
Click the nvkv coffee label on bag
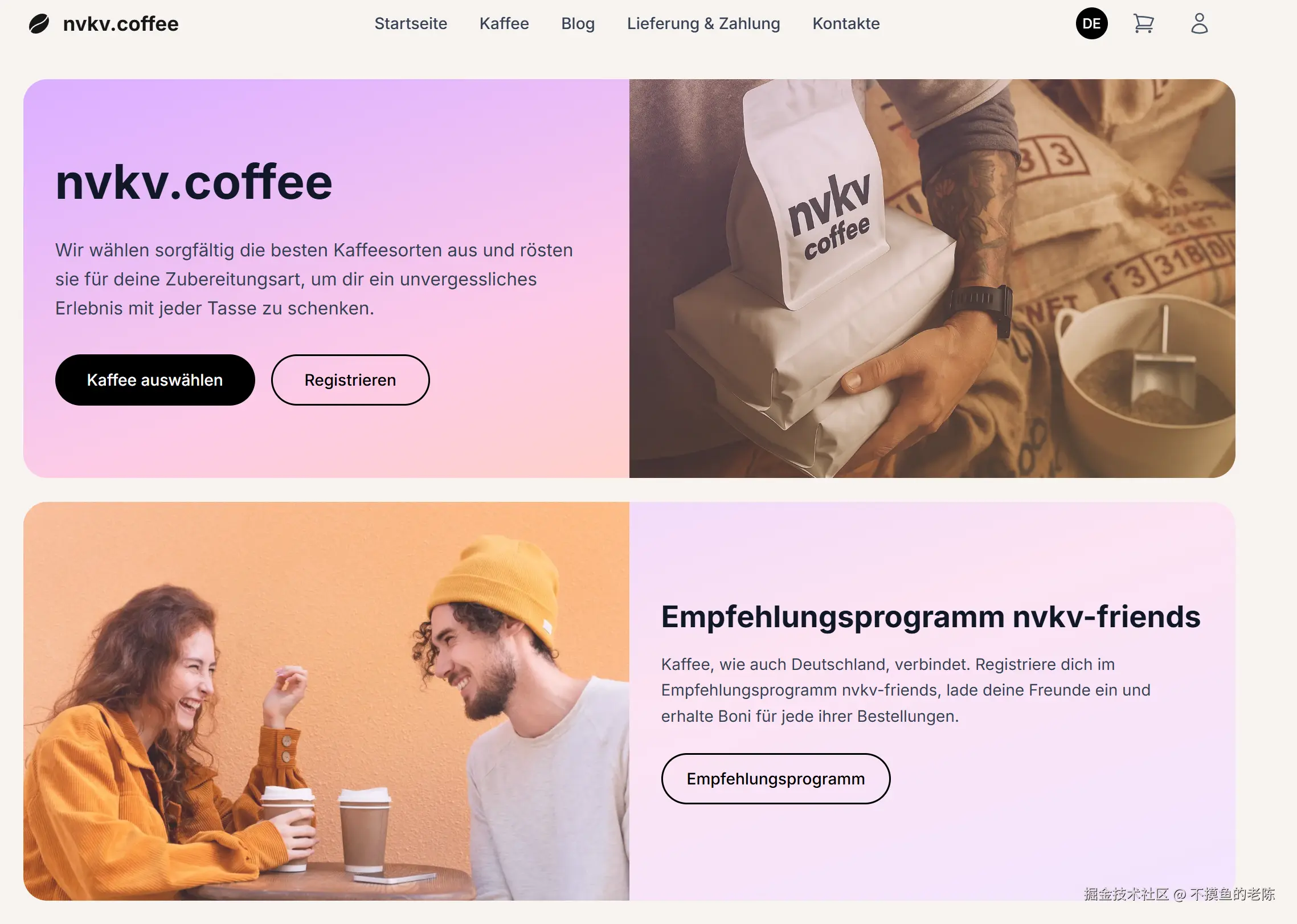coord(830,217)
